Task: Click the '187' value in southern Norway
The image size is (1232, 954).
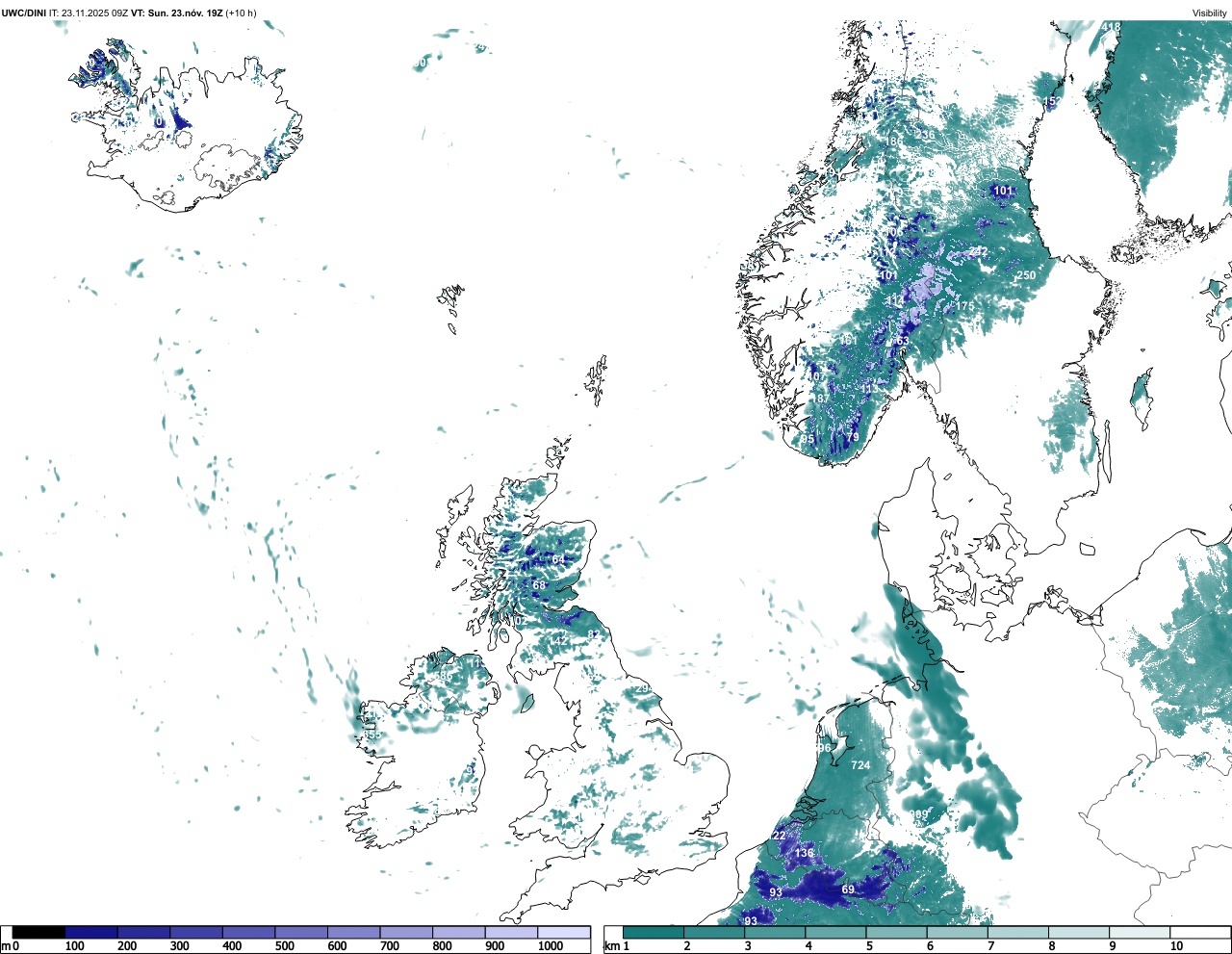Action: click(820, 399)
